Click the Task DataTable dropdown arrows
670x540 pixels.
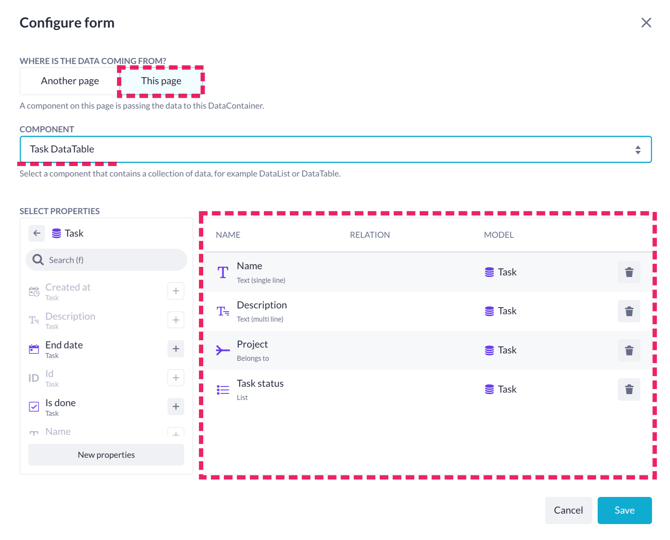638,150
